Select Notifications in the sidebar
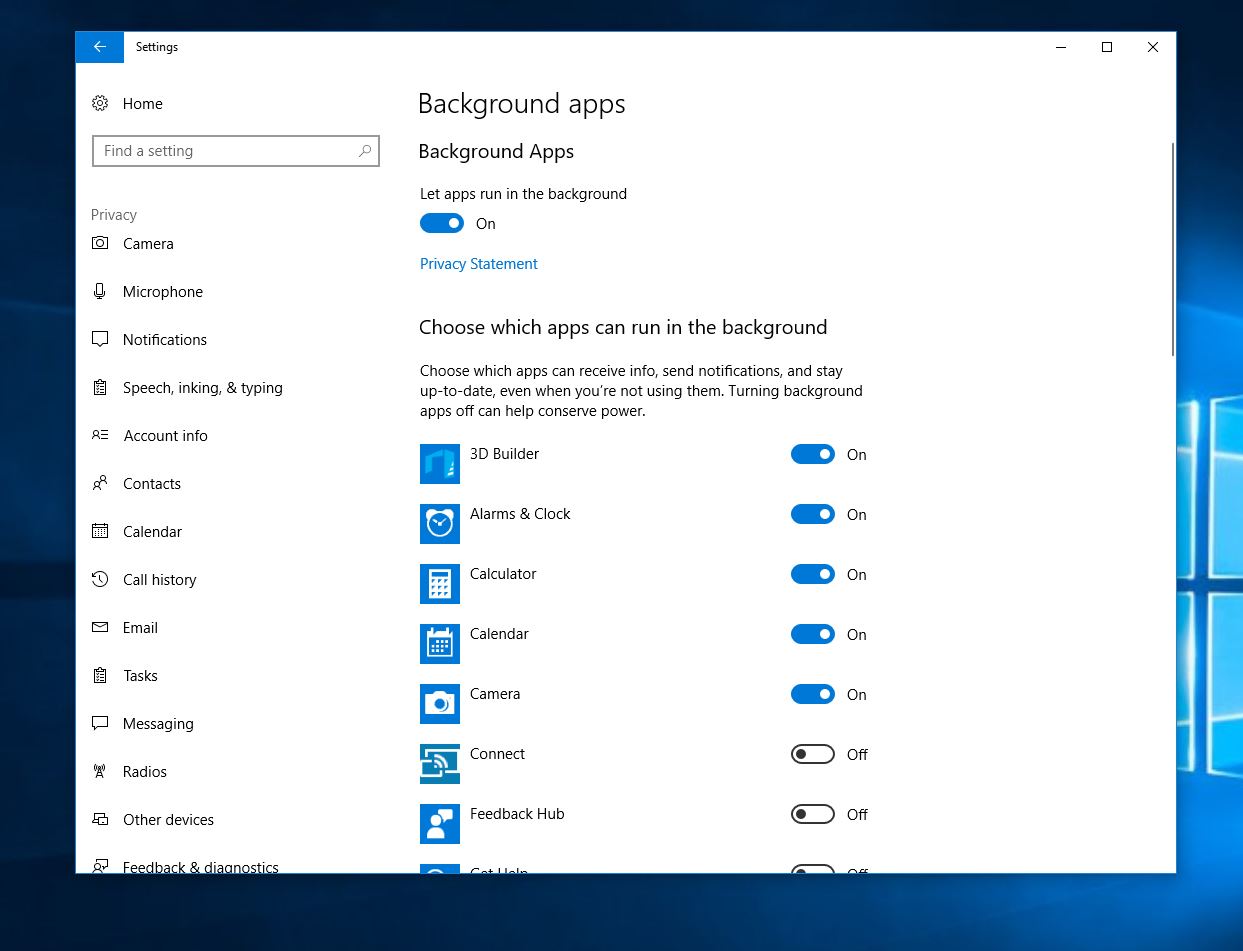This screenshot has height=951, width=1243. (164, 340)
